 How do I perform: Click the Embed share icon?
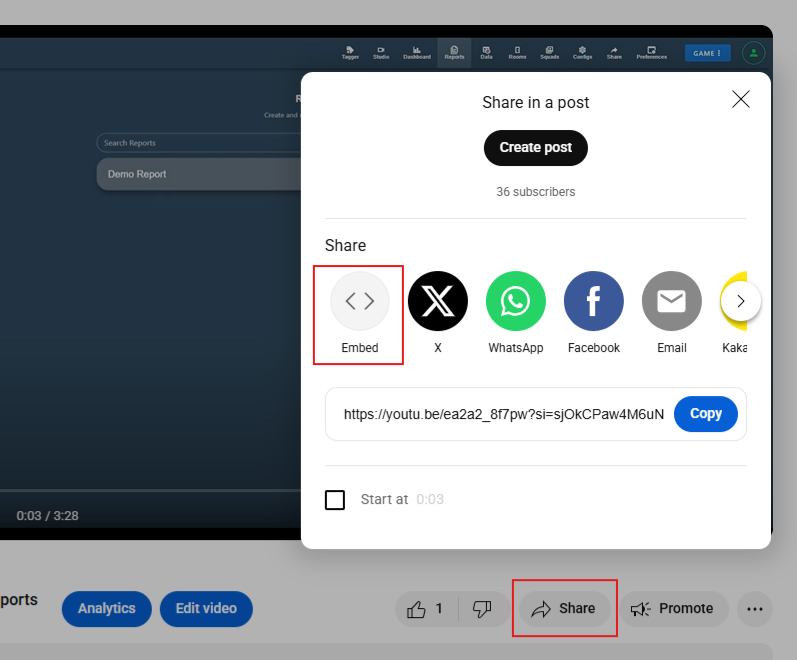(359, 301)
